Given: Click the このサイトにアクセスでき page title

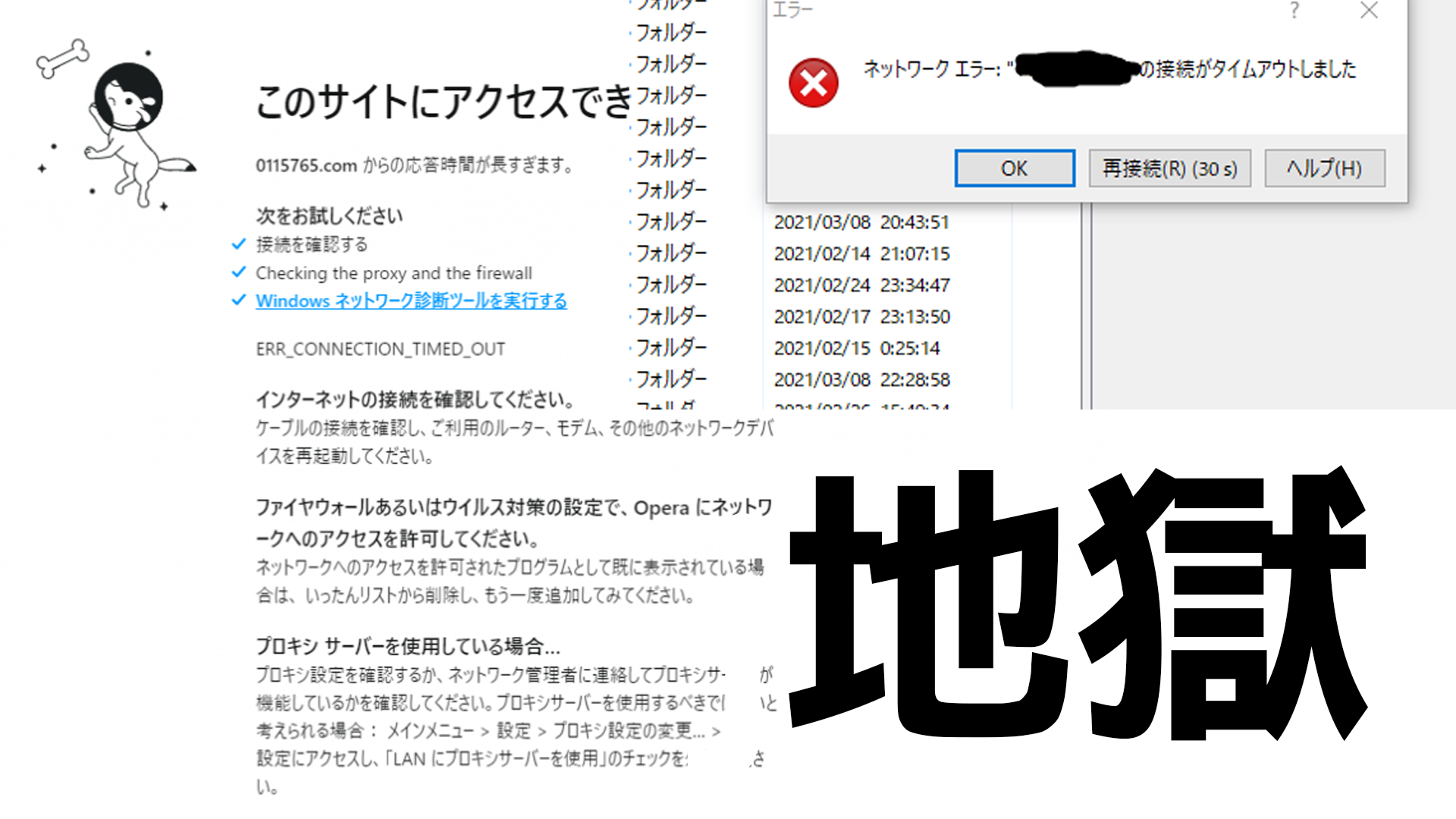Looking at the screenshot, I should (x=443, y=102).
